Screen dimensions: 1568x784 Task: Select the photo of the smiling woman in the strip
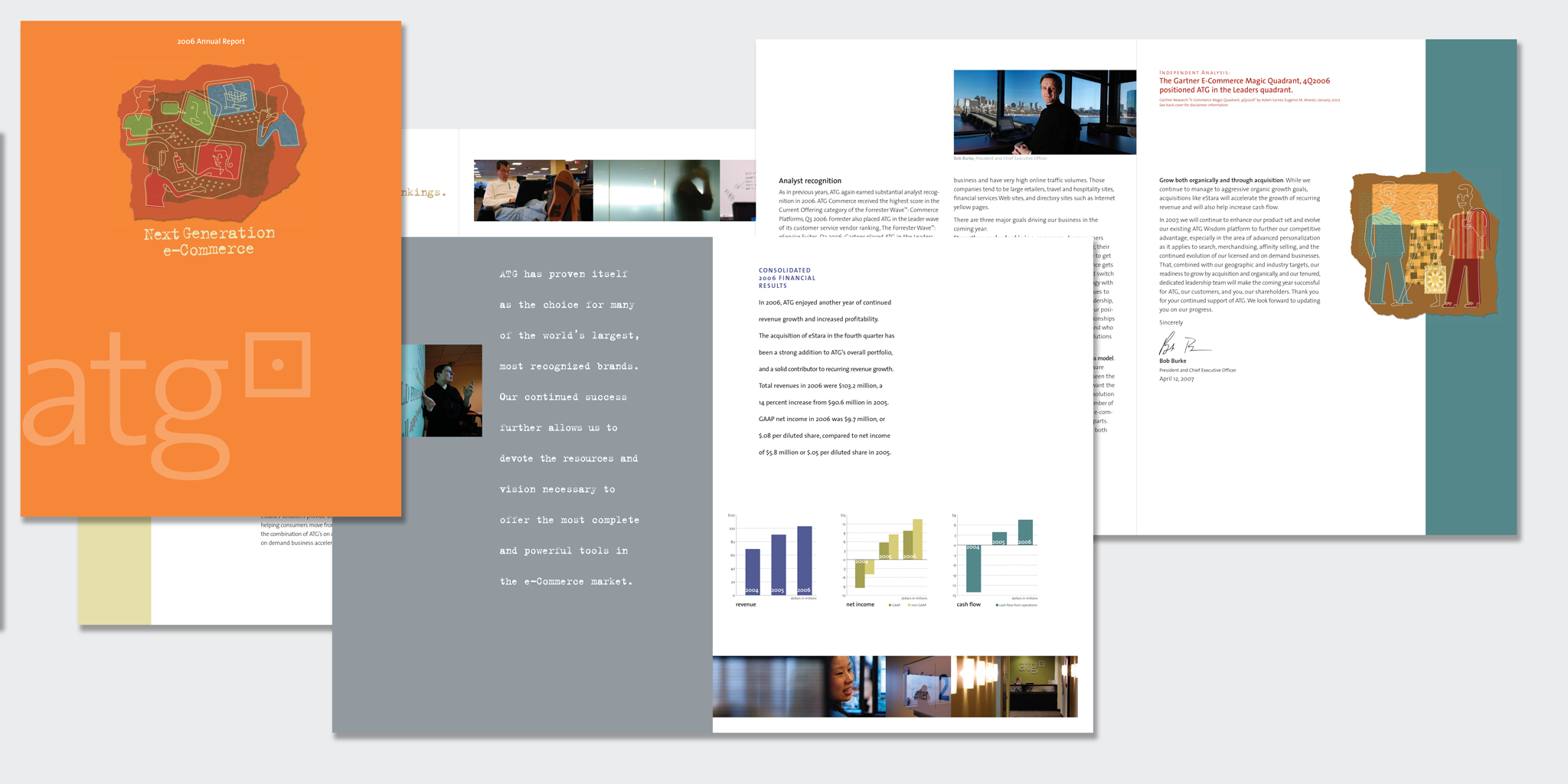click(x=799, y=686)
